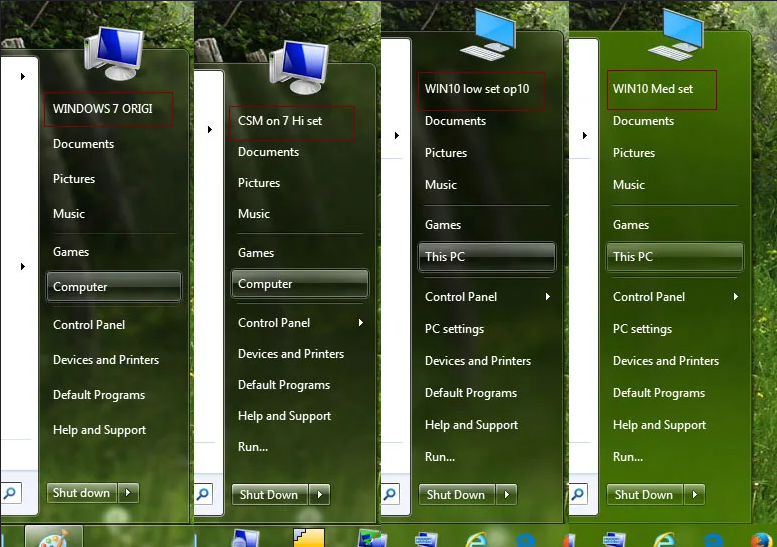Screen dimensions: 777x547
Task: Choose Run... in CSM on 7 Hi set menu
Action: tap(253, 447)
